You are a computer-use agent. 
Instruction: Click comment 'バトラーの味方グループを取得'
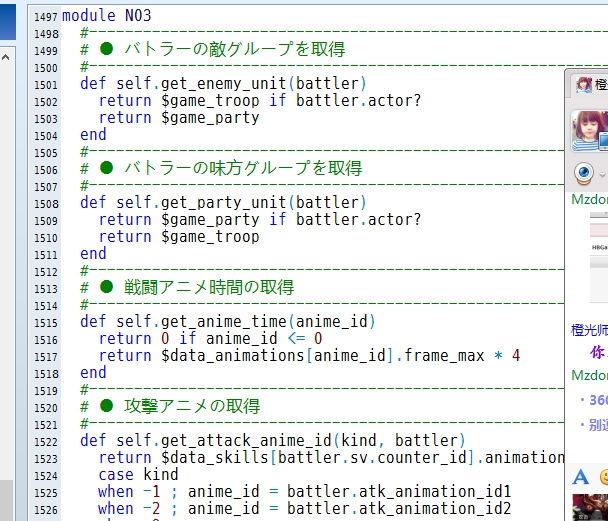243,169
